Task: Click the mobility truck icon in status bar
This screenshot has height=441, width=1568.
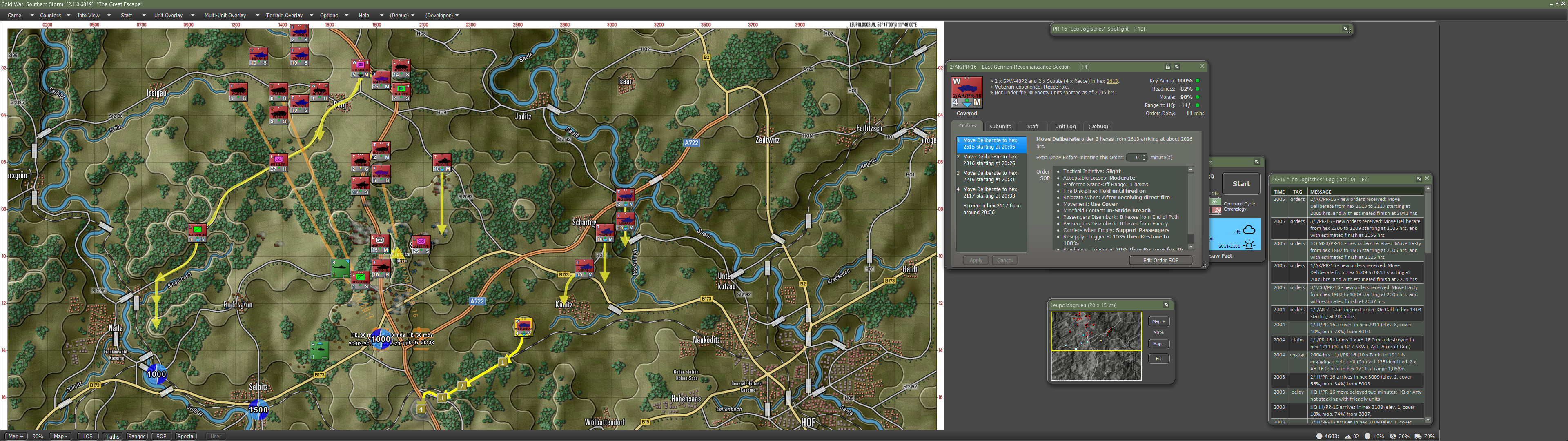Action: click(x=1418, y=436)
